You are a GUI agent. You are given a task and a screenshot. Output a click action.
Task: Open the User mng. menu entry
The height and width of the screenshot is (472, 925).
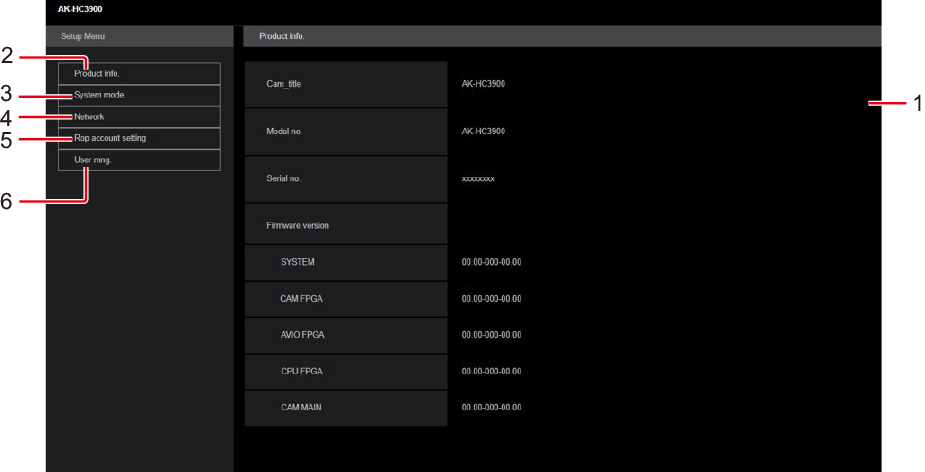point(138,160)
